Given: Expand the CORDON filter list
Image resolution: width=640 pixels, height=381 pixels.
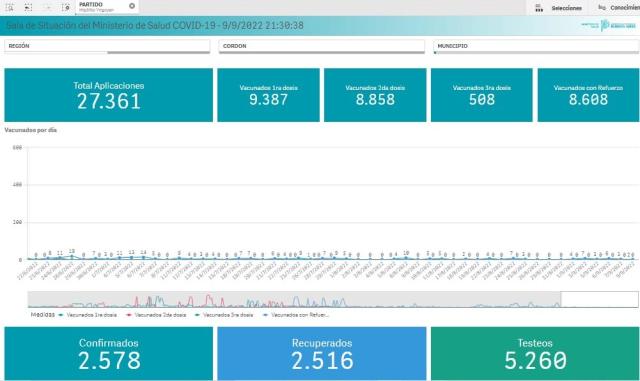Looking at the screenshot, I should point(322,46).
